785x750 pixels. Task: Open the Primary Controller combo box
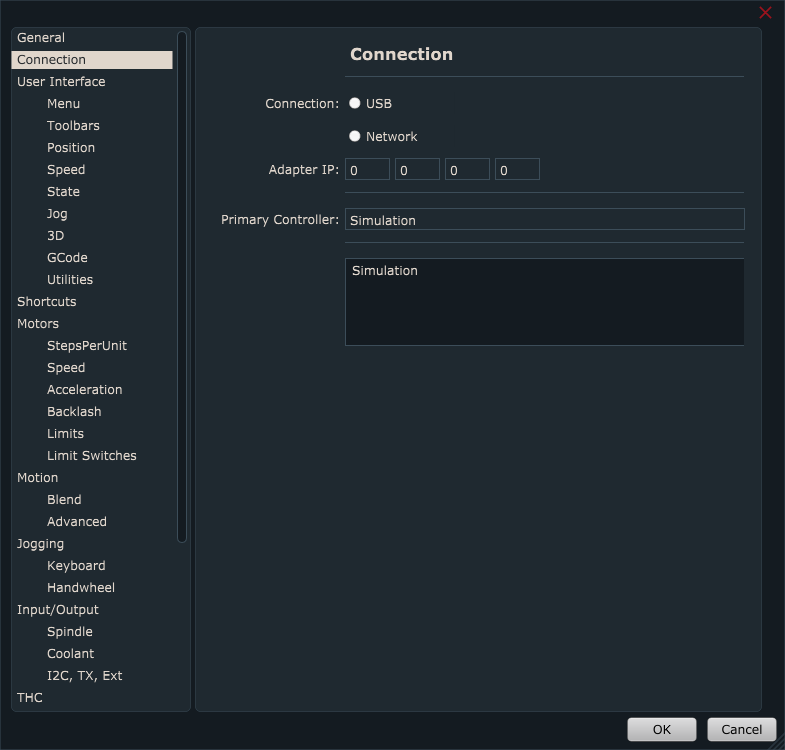pos(544,220)
